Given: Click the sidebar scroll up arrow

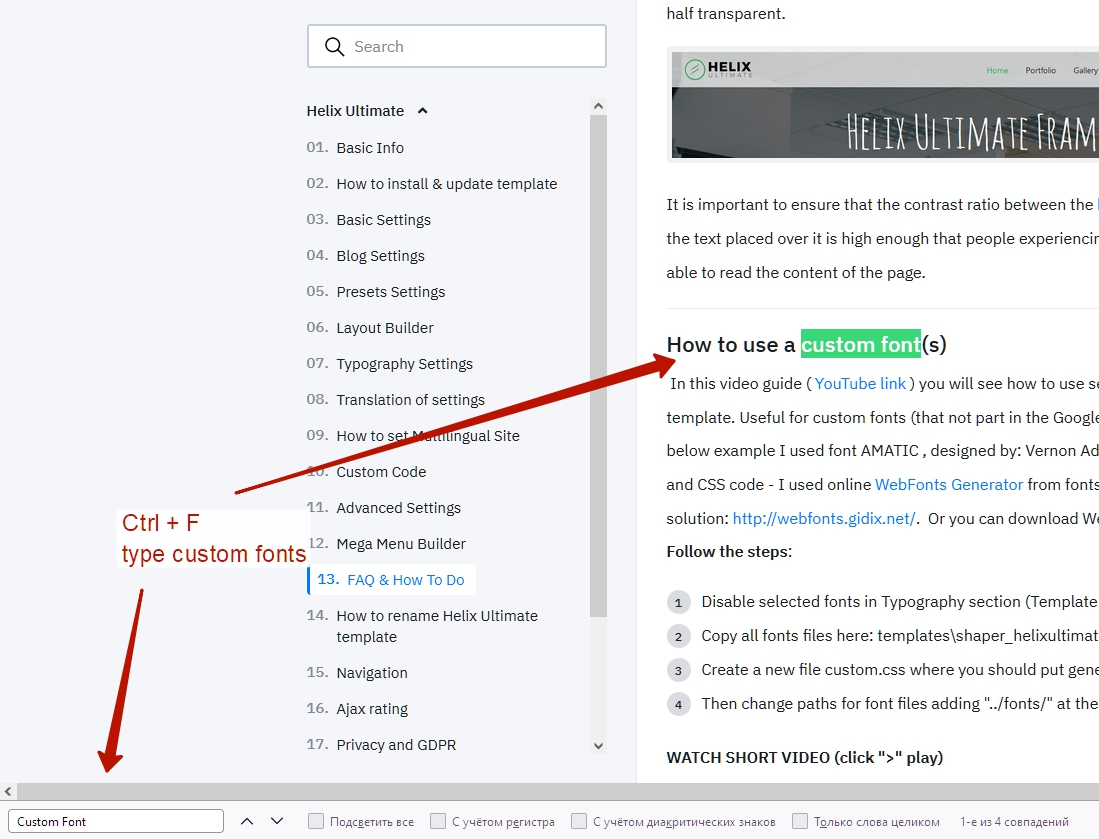Looking at the screenshot, I should point(598,106).
